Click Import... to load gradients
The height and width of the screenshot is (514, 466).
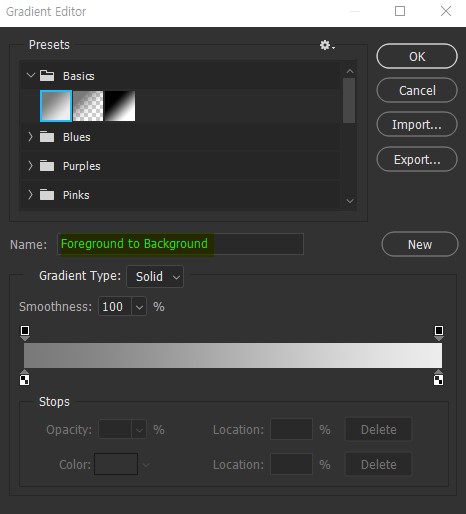pyautogui.click(x=417, y=124)
